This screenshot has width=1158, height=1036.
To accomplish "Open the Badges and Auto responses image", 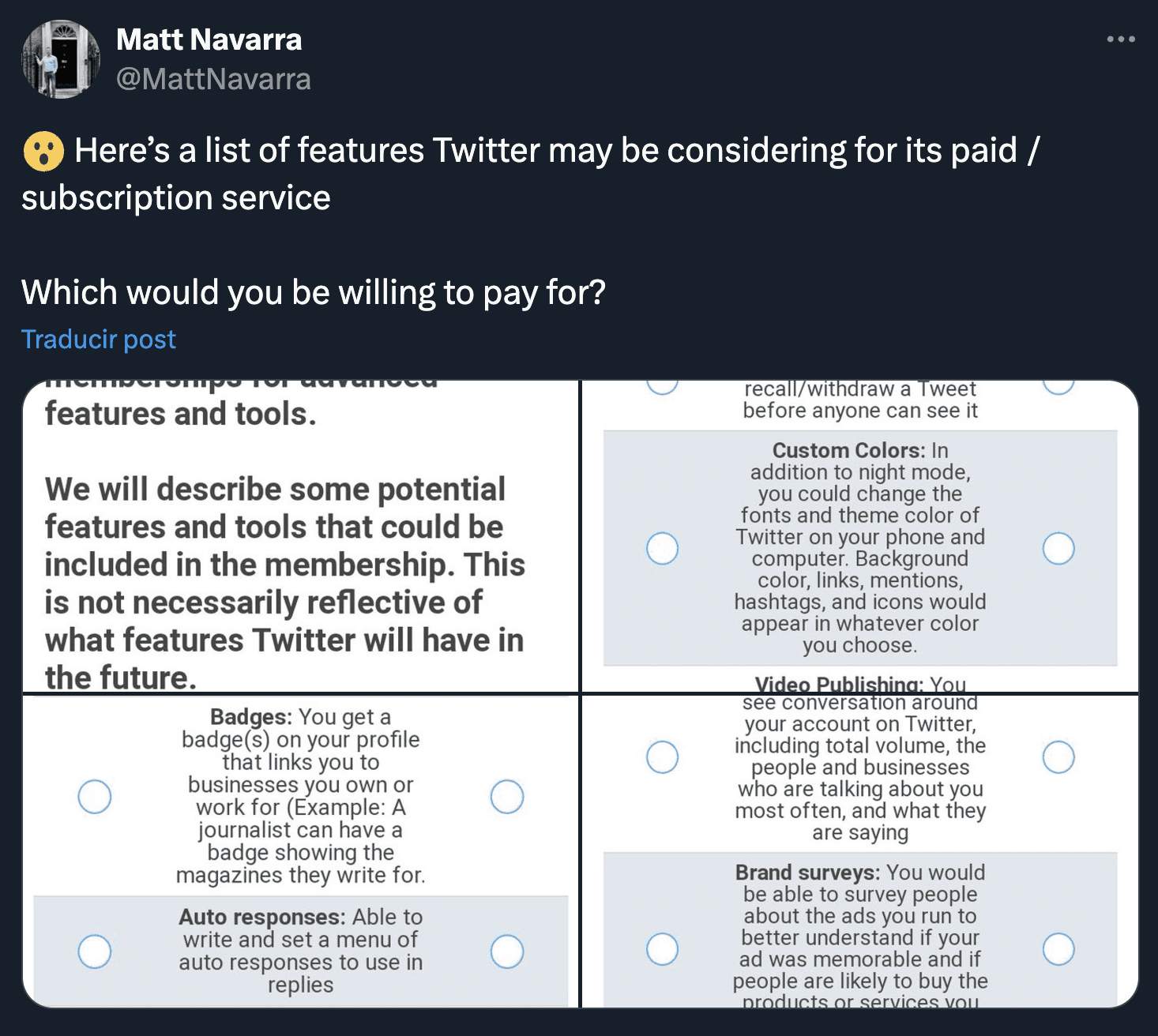I will (301, 851).
